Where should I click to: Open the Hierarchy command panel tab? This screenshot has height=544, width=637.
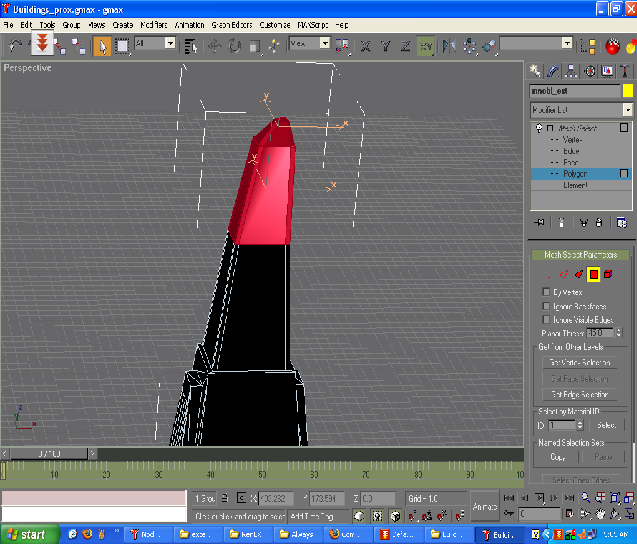[x=572, y=71]
